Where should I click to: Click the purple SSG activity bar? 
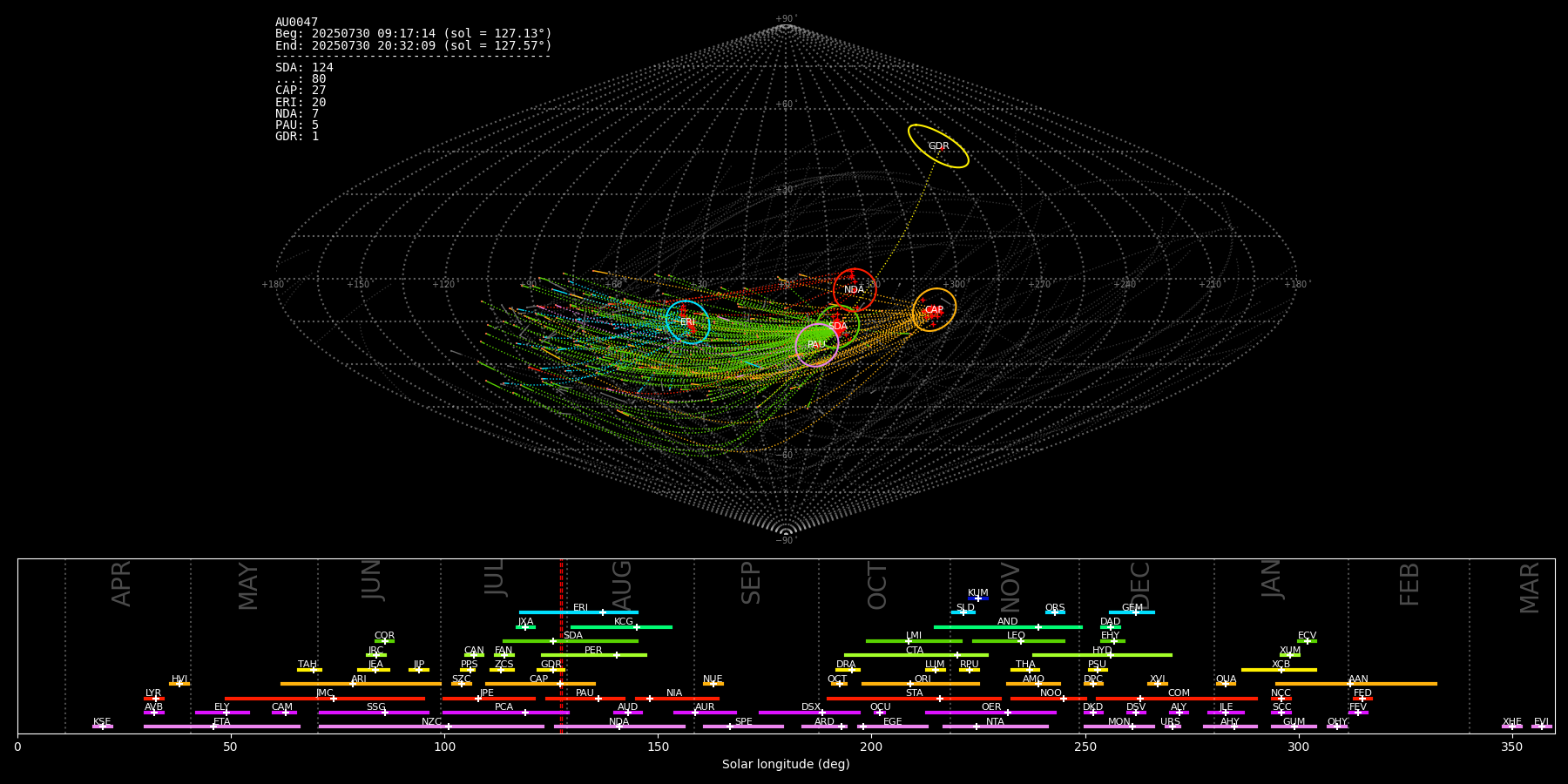pyautogui.click(x=374, y=713)
